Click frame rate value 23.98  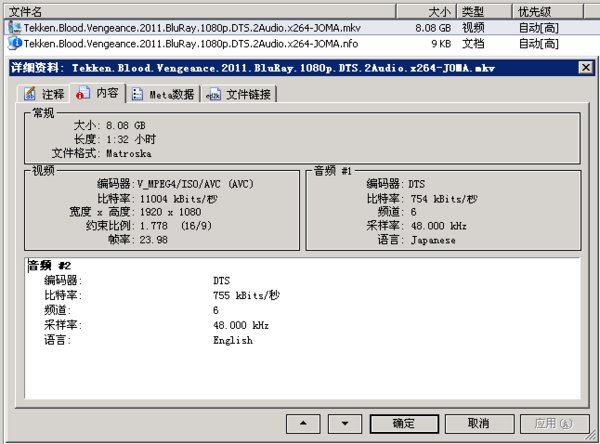tap(154, 240)
